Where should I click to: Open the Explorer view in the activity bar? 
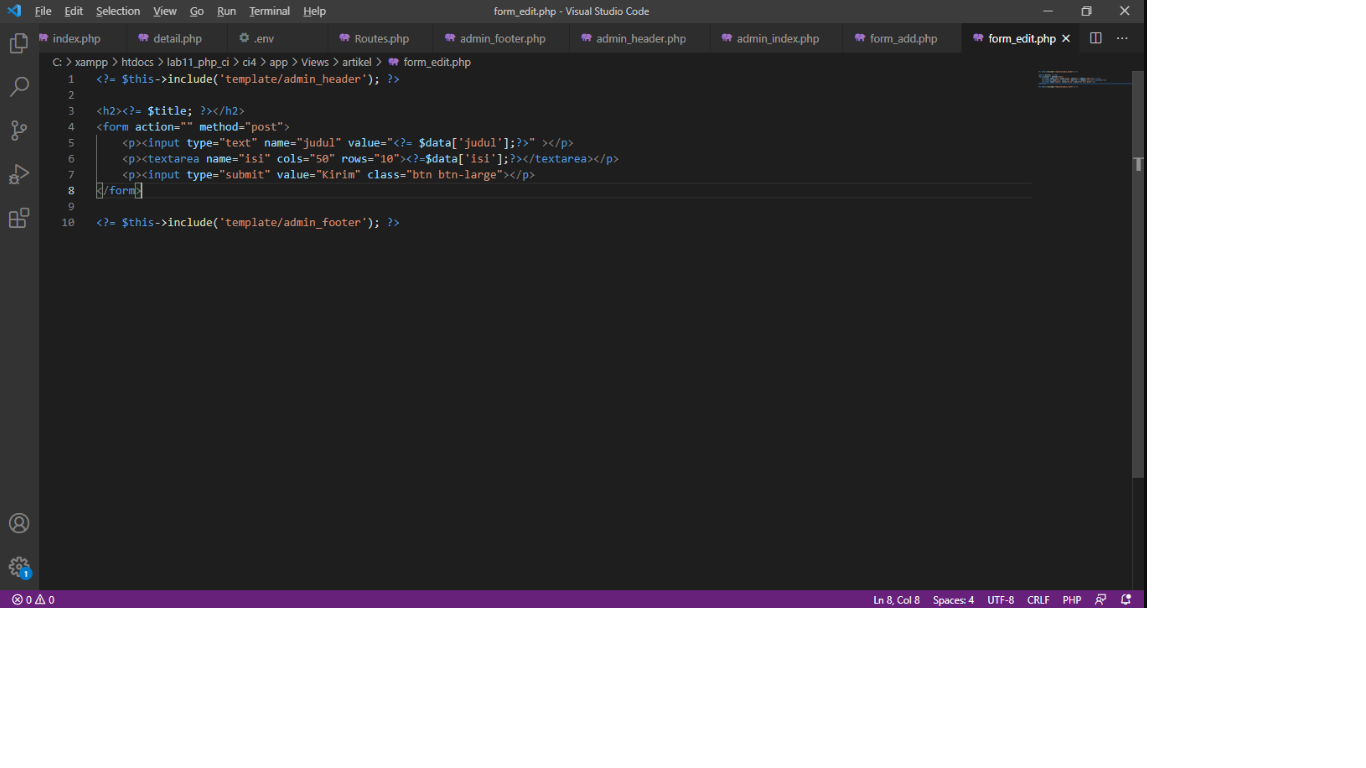click(x=19, y=43)
